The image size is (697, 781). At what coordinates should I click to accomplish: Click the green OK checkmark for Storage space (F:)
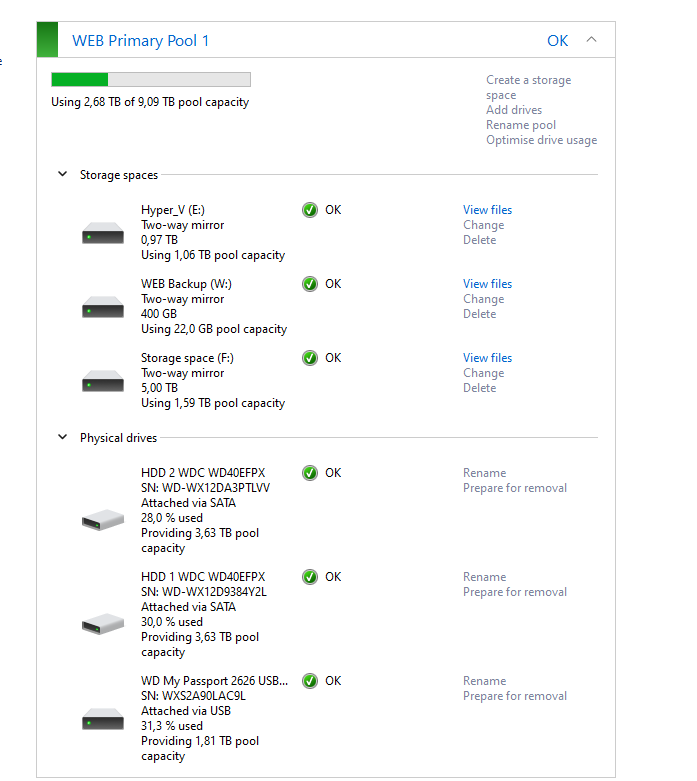point(310,358)
